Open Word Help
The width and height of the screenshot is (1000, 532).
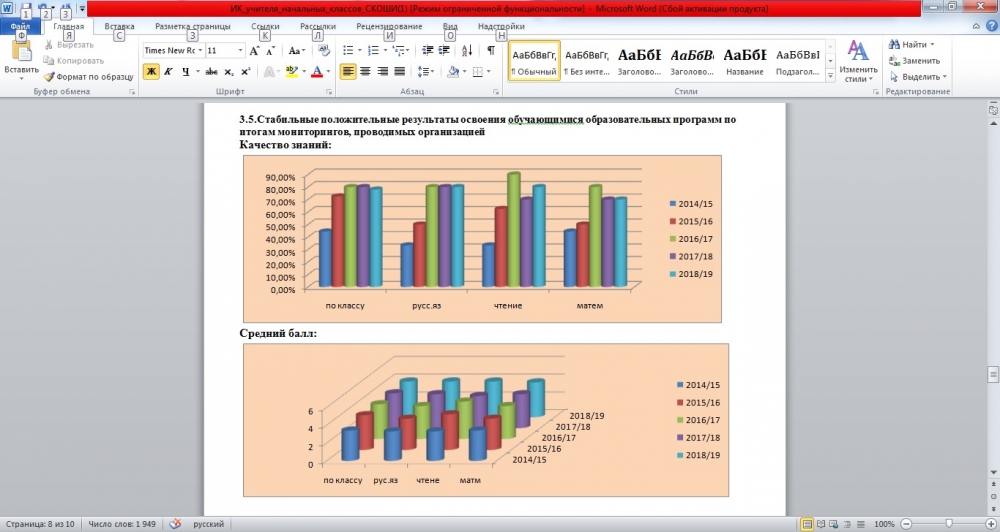pyautogui.click(x=992, y=26)
